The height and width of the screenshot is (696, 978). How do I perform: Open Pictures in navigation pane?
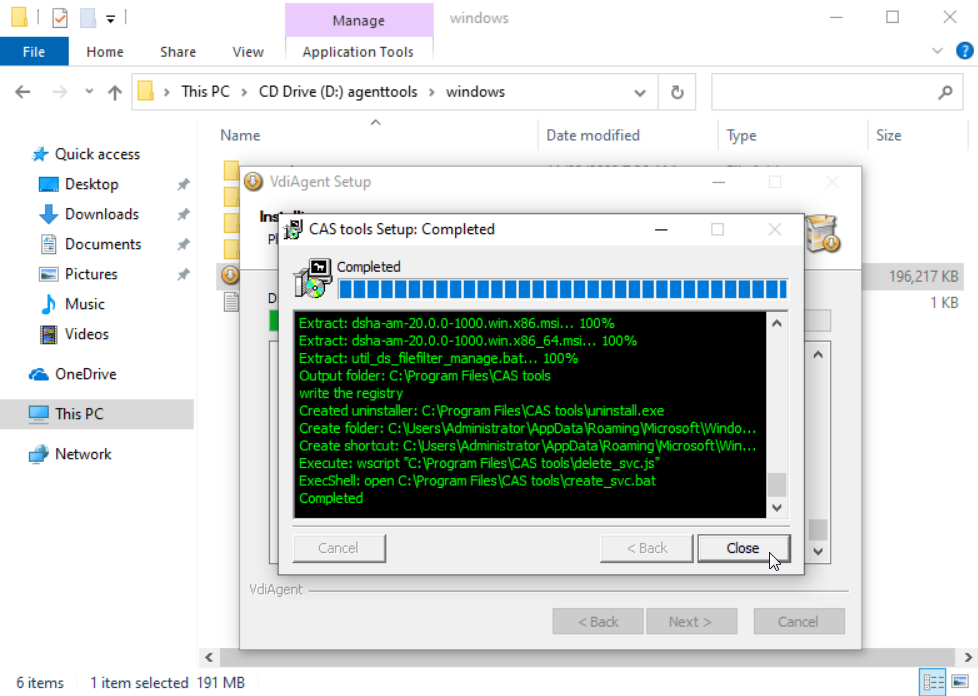point(91,274)
